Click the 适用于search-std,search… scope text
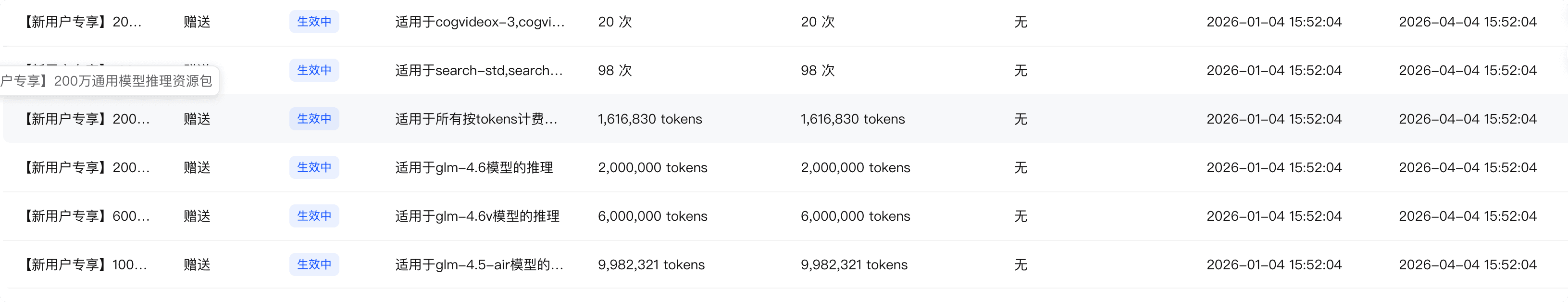Image resolution: width=1568 pixels, height=302 pixels. tap(478, 71)
